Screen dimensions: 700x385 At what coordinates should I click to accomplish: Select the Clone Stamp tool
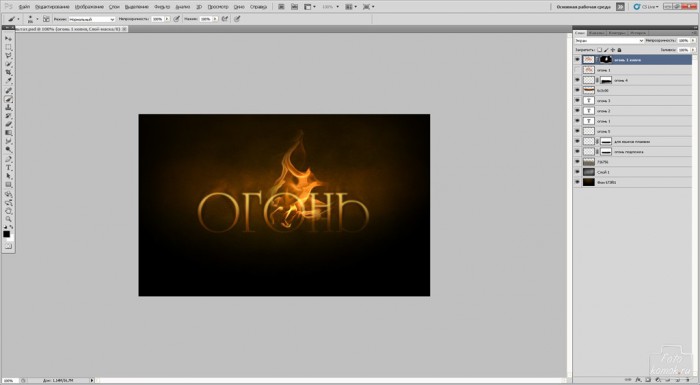8,108
